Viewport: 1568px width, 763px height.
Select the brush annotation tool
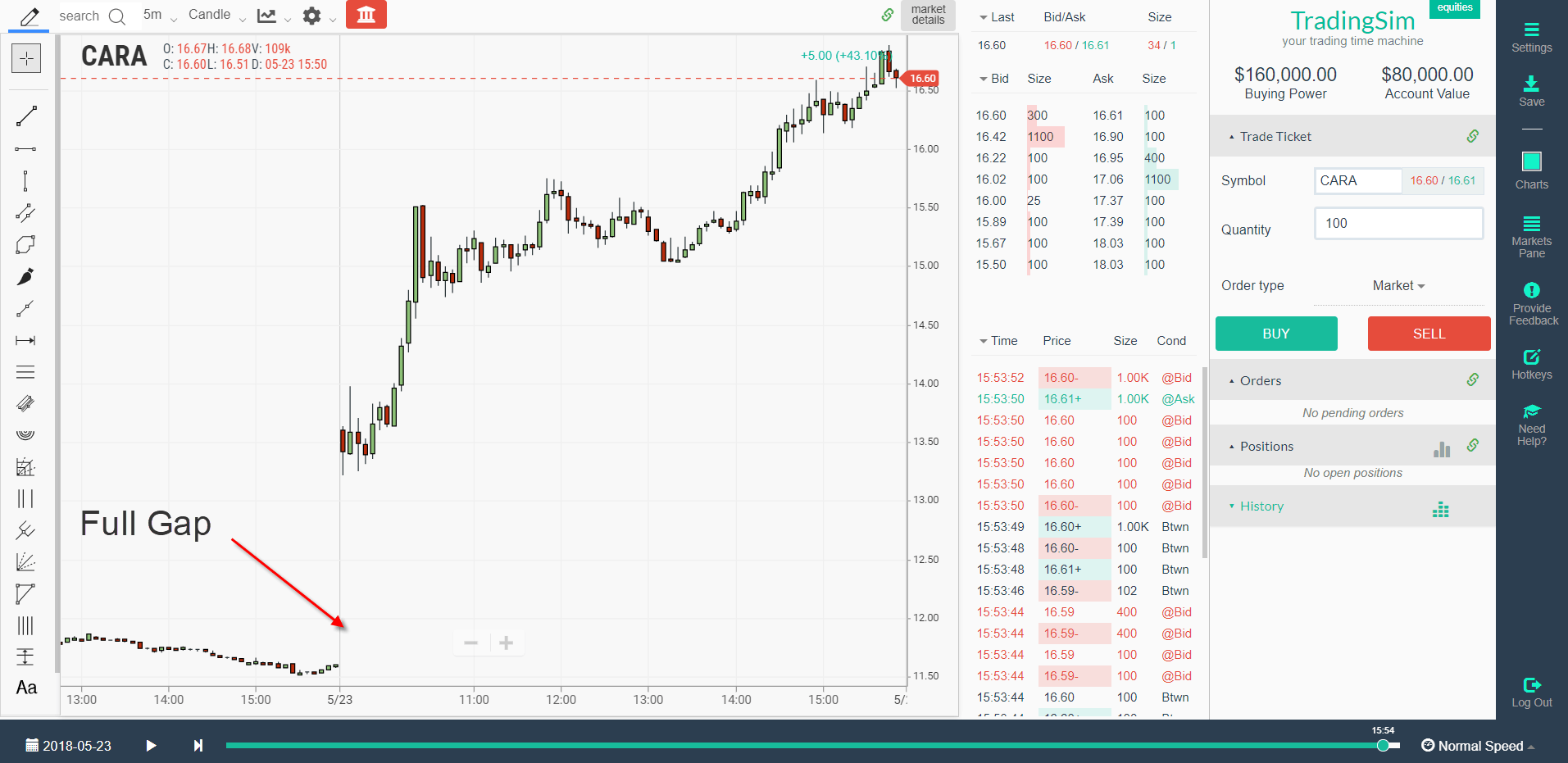tap(25, 276)
